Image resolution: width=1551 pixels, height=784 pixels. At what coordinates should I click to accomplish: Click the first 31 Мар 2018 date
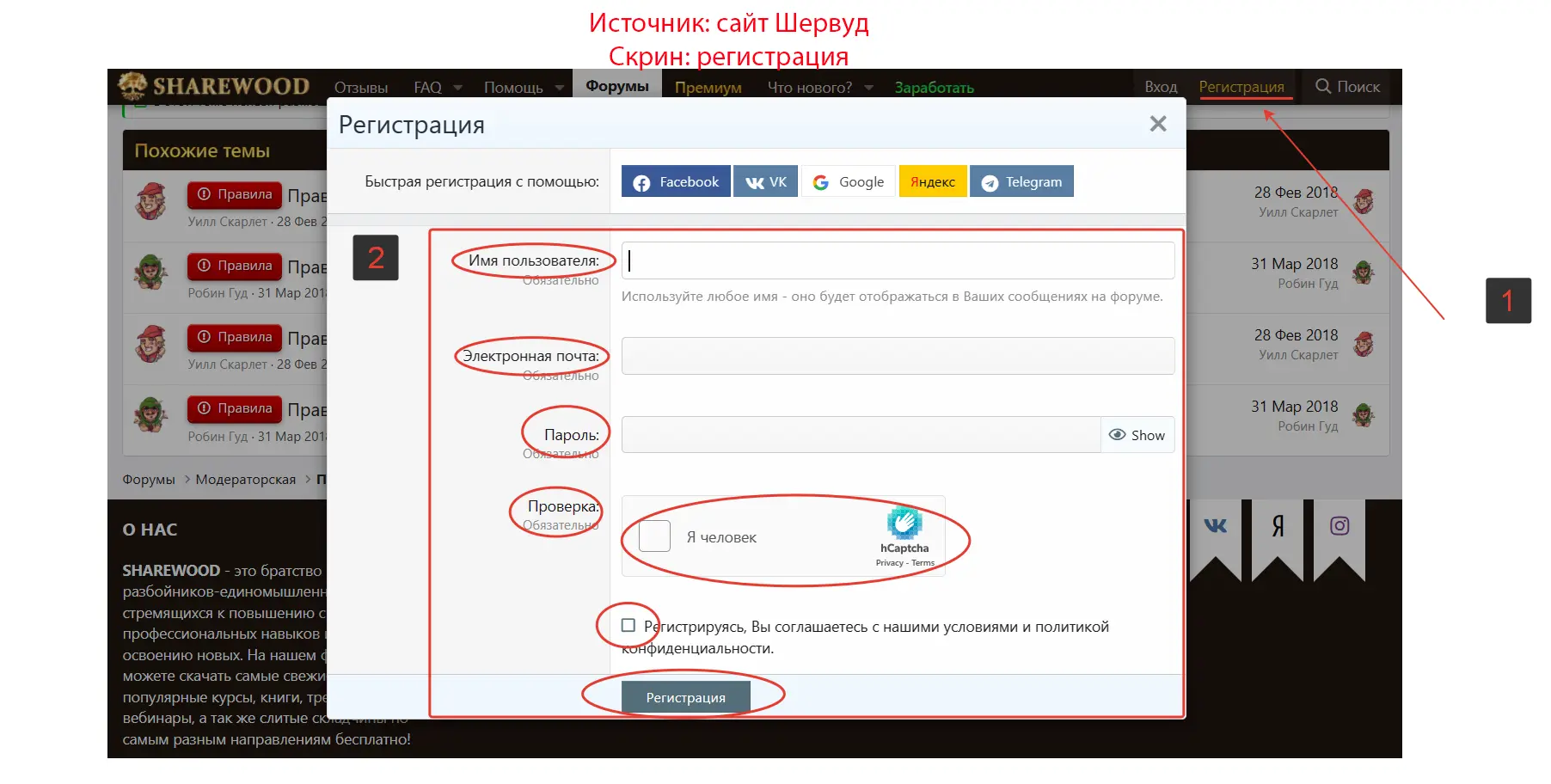click(1294, 264)
